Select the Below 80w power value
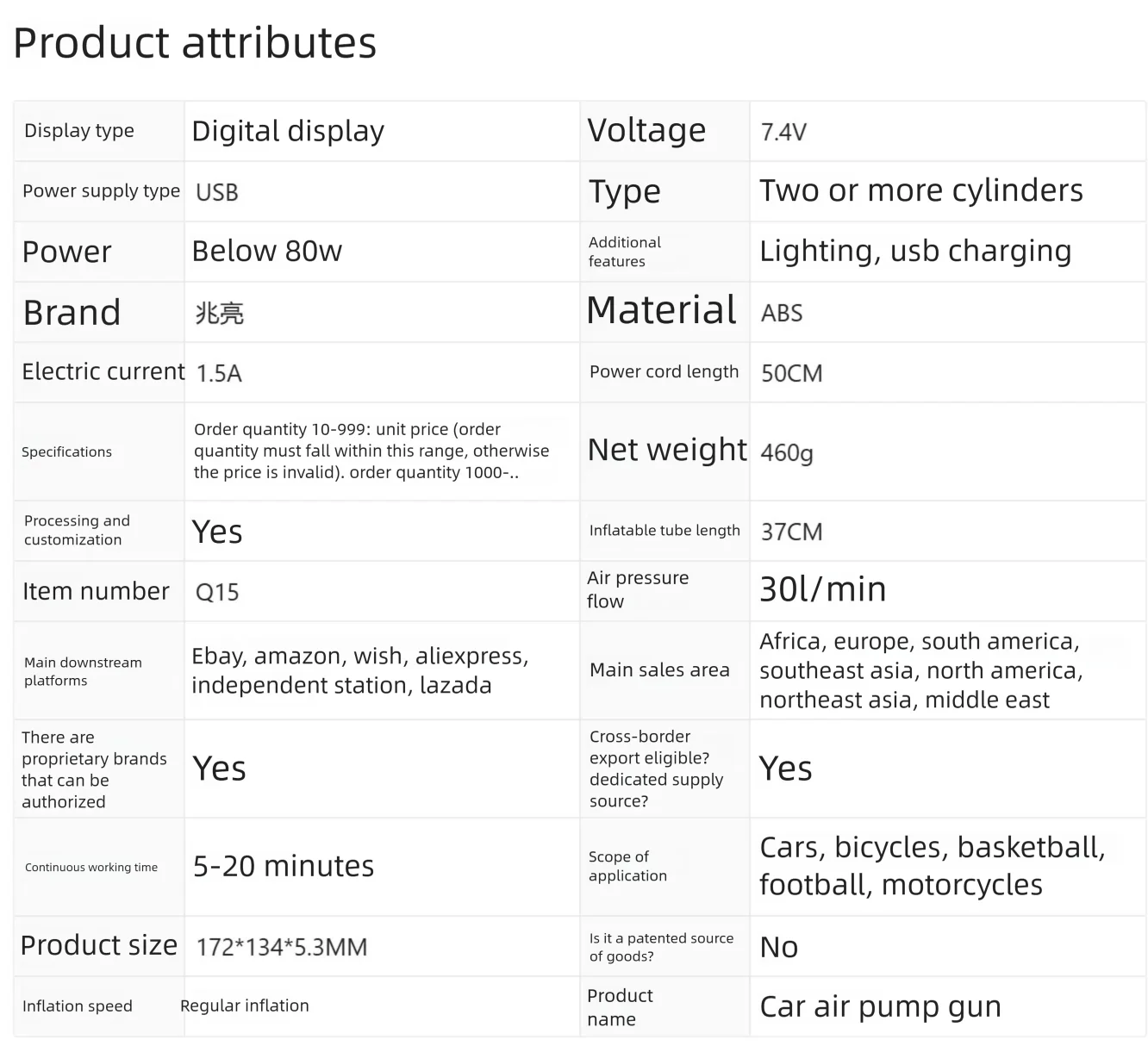The image size is (1148, 1046). [x=266, y=251]
